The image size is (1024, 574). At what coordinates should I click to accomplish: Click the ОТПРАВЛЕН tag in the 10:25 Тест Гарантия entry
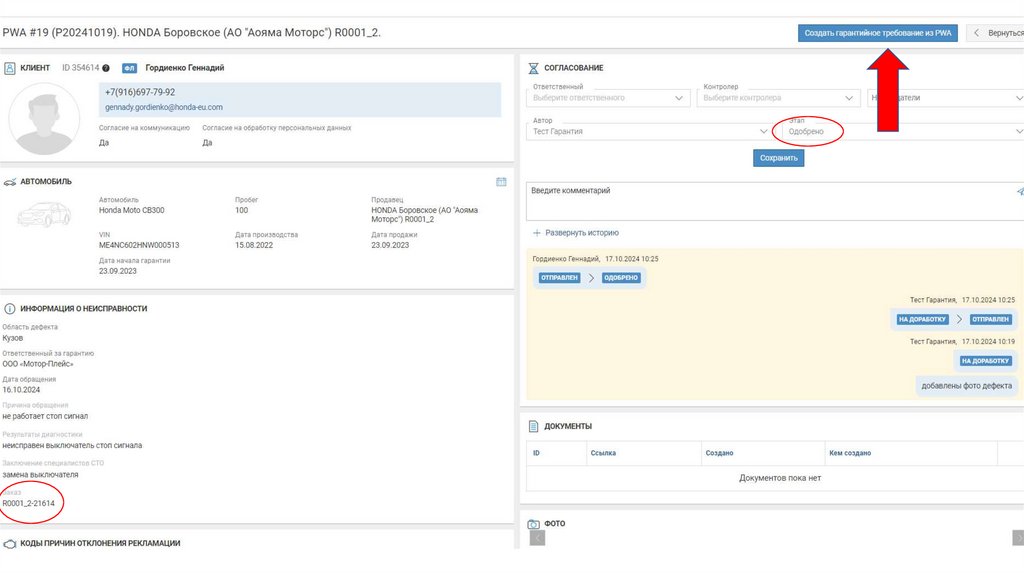pos(990,320)
